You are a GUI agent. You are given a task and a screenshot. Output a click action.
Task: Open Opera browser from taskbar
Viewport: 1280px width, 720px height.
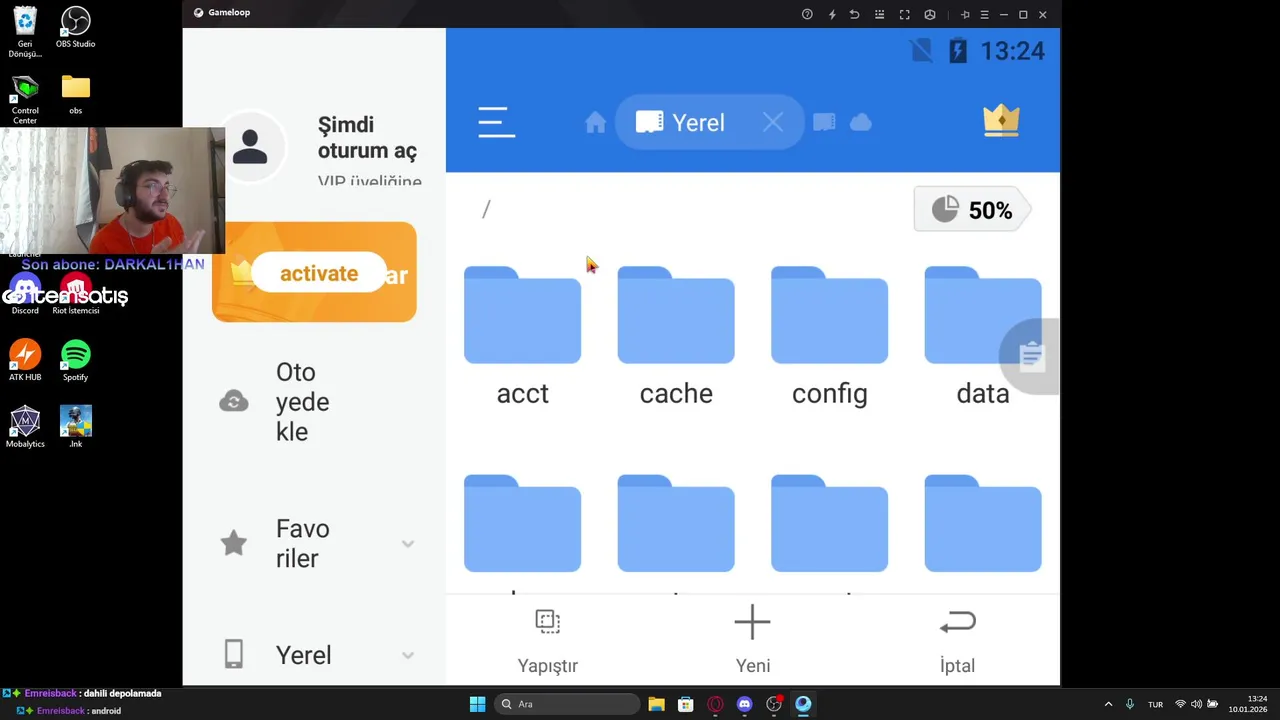point(715,704)
